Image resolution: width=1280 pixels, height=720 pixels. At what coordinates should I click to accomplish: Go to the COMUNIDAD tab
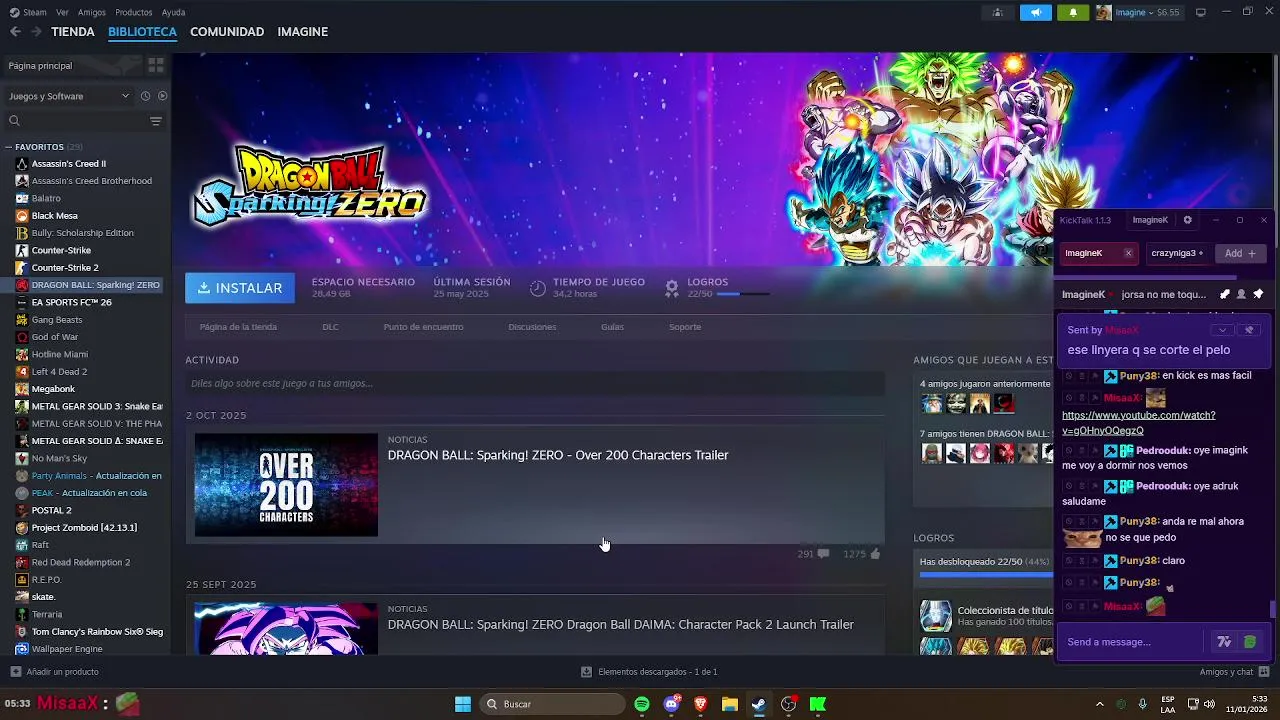coord(227,32)
